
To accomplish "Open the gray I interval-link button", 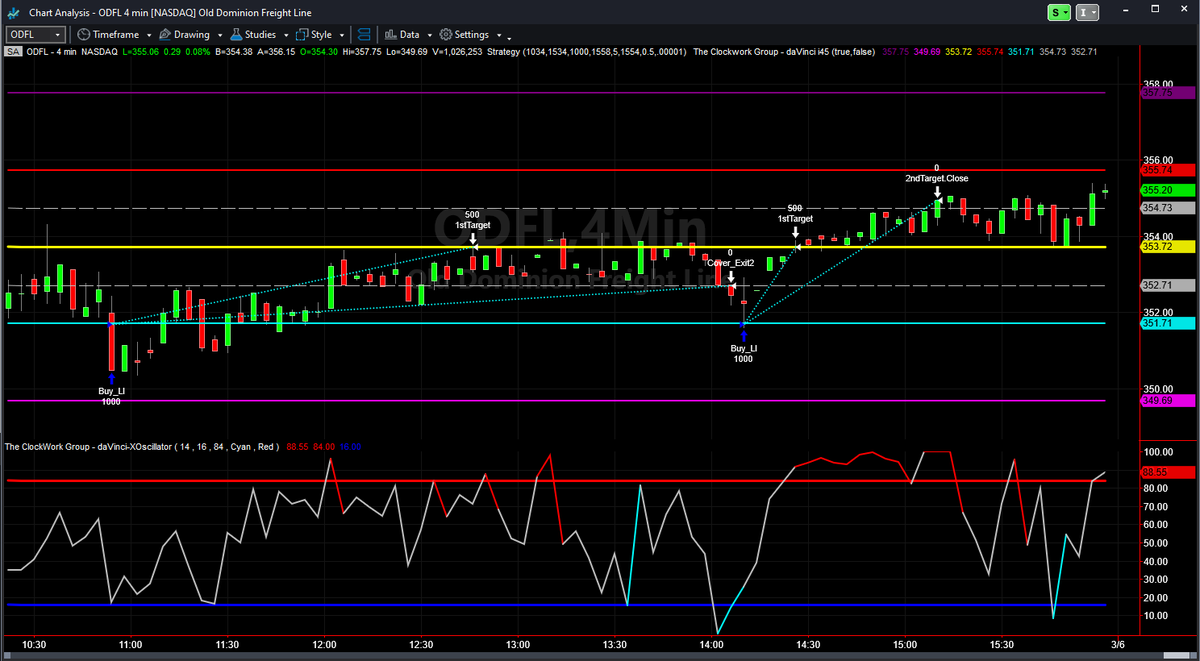I will click(x=1087, y=12).
